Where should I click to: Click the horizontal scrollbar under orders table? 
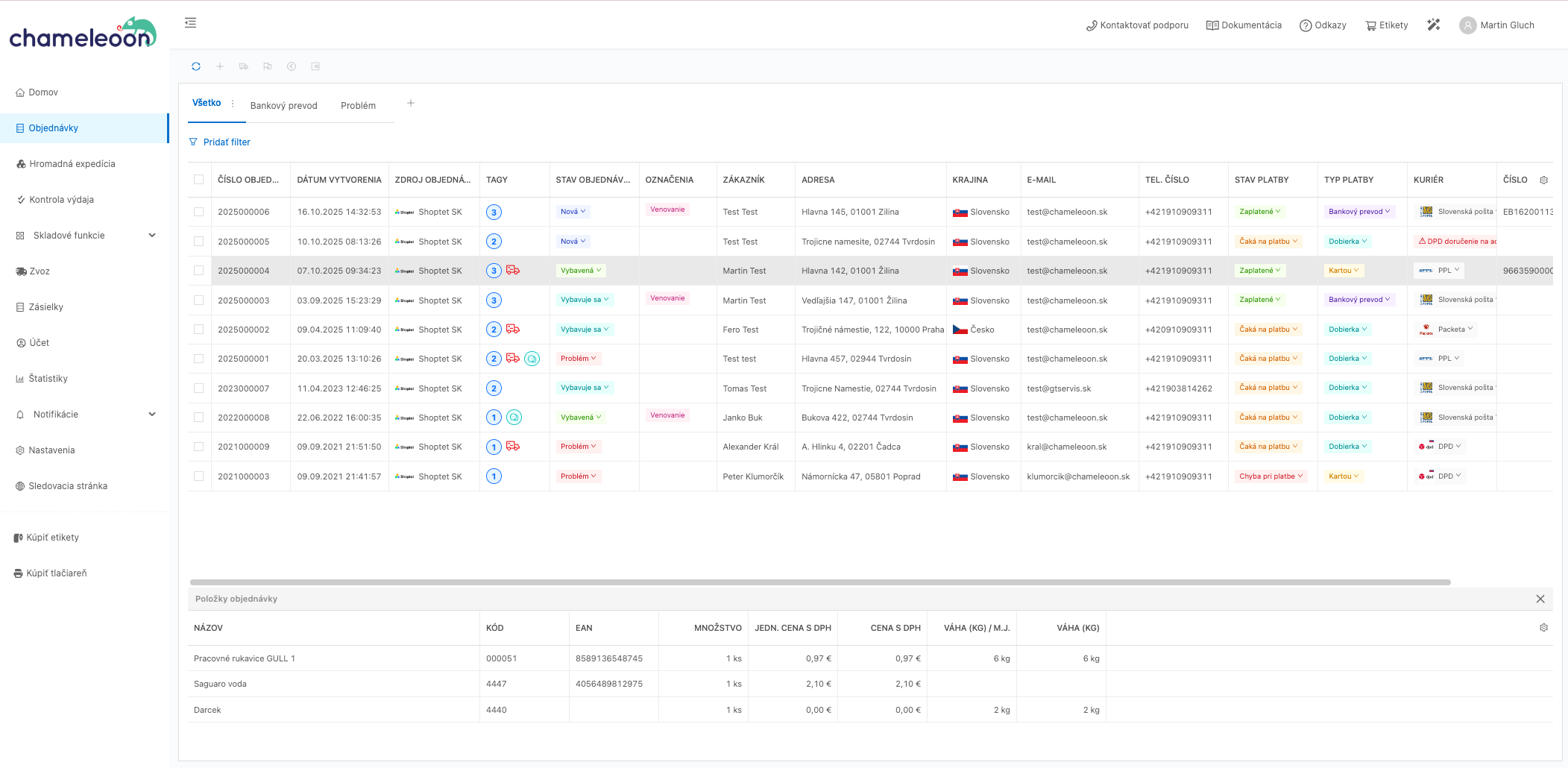pos(820,582)
